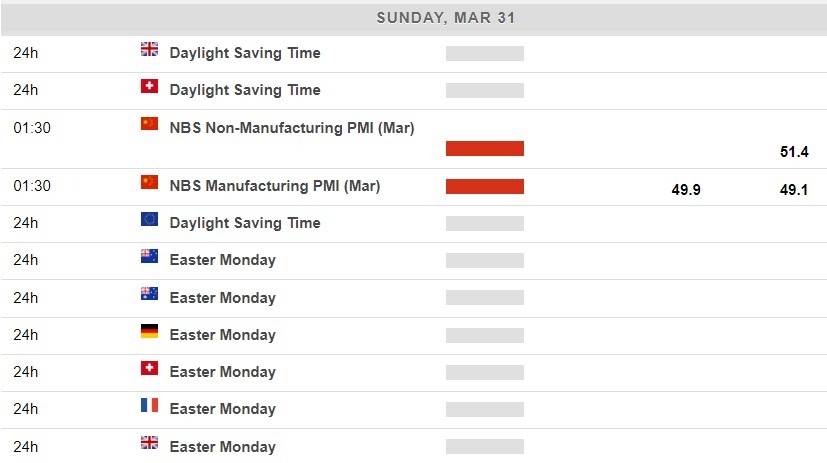Image resolution: width=827 pixels, height=463 pixels.
Task: Click the Sunday, Mar 31 date header
Action: 446,18
